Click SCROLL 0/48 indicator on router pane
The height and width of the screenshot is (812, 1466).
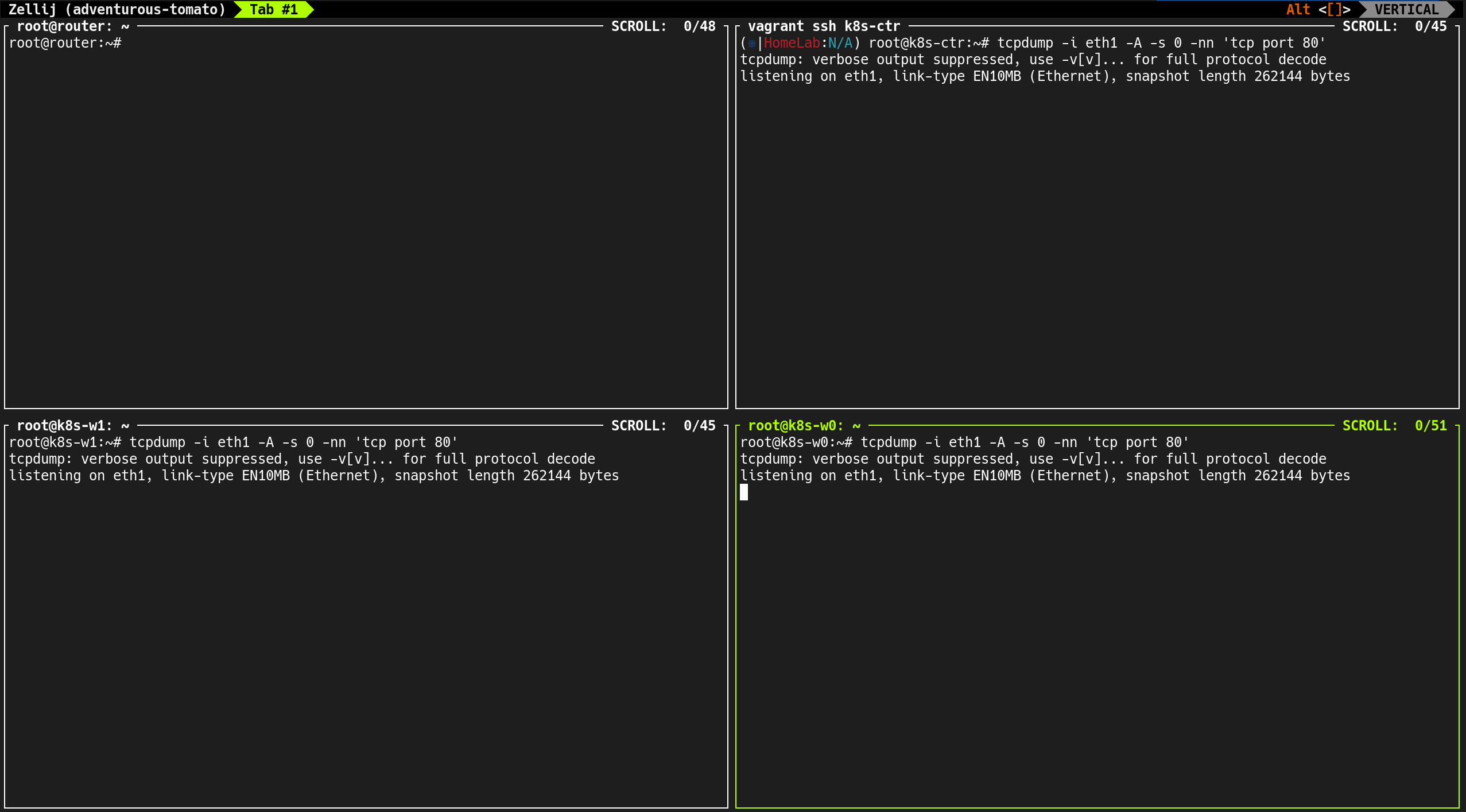pyautogui.click(x=663, y=26)
